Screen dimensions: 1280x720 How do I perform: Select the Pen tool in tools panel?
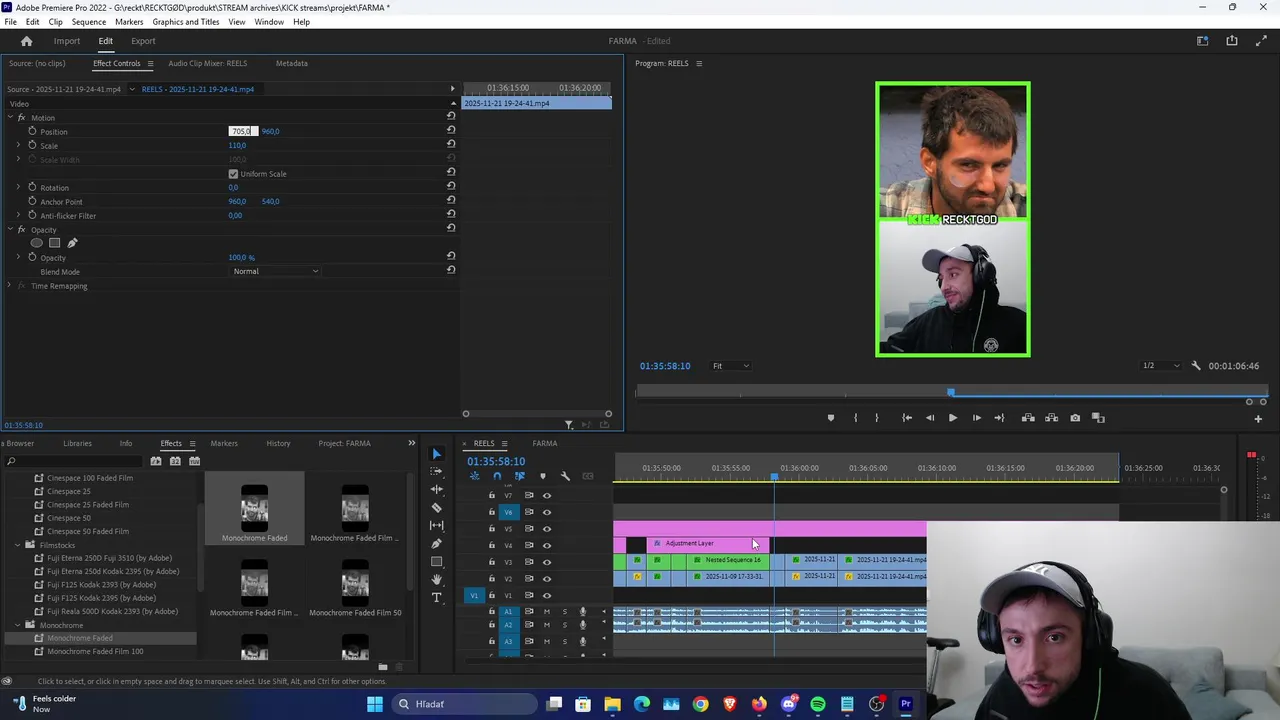click(x=436, y=544)
